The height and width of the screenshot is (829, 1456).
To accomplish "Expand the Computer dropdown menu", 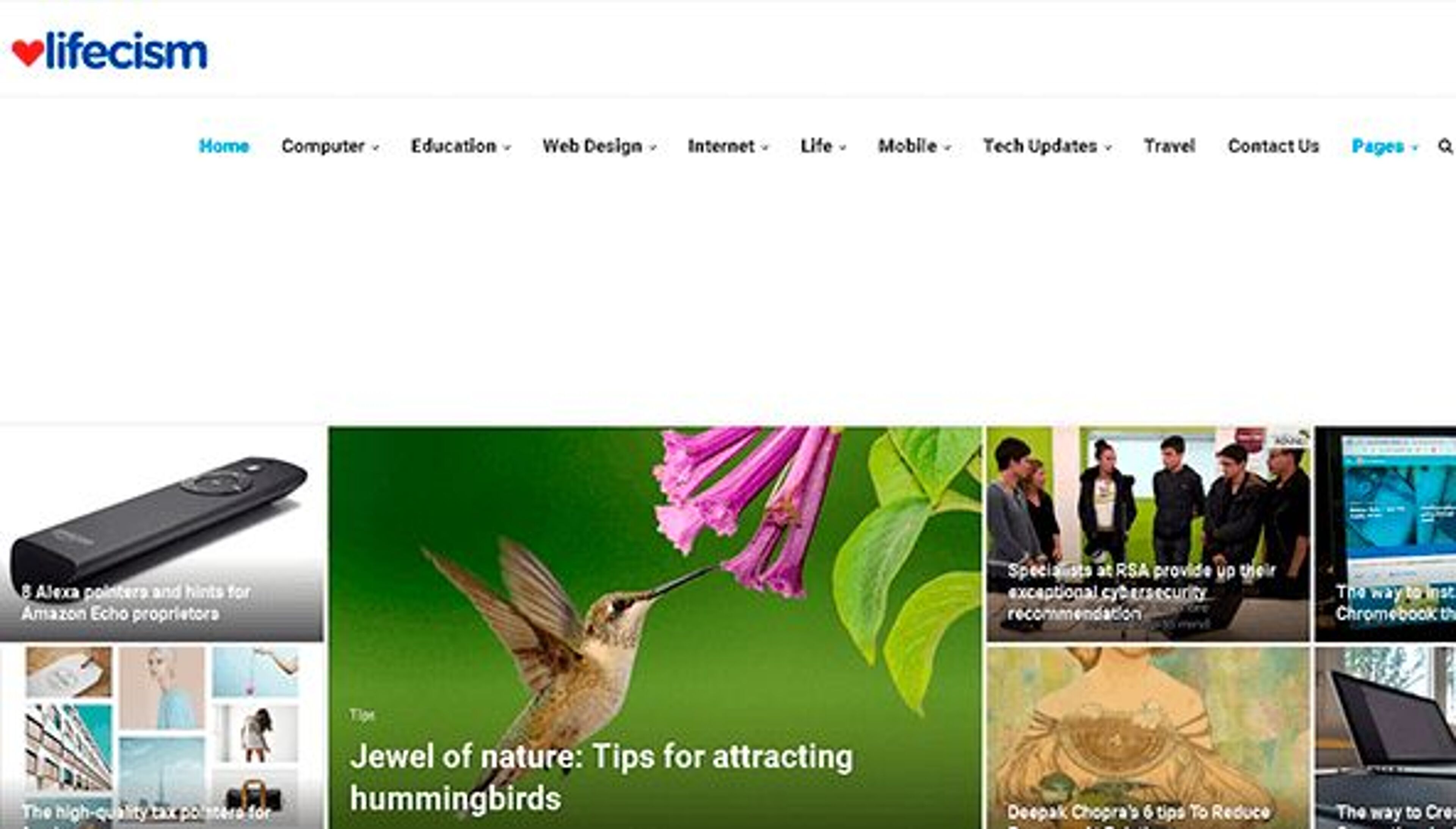I will coord(330,146).
